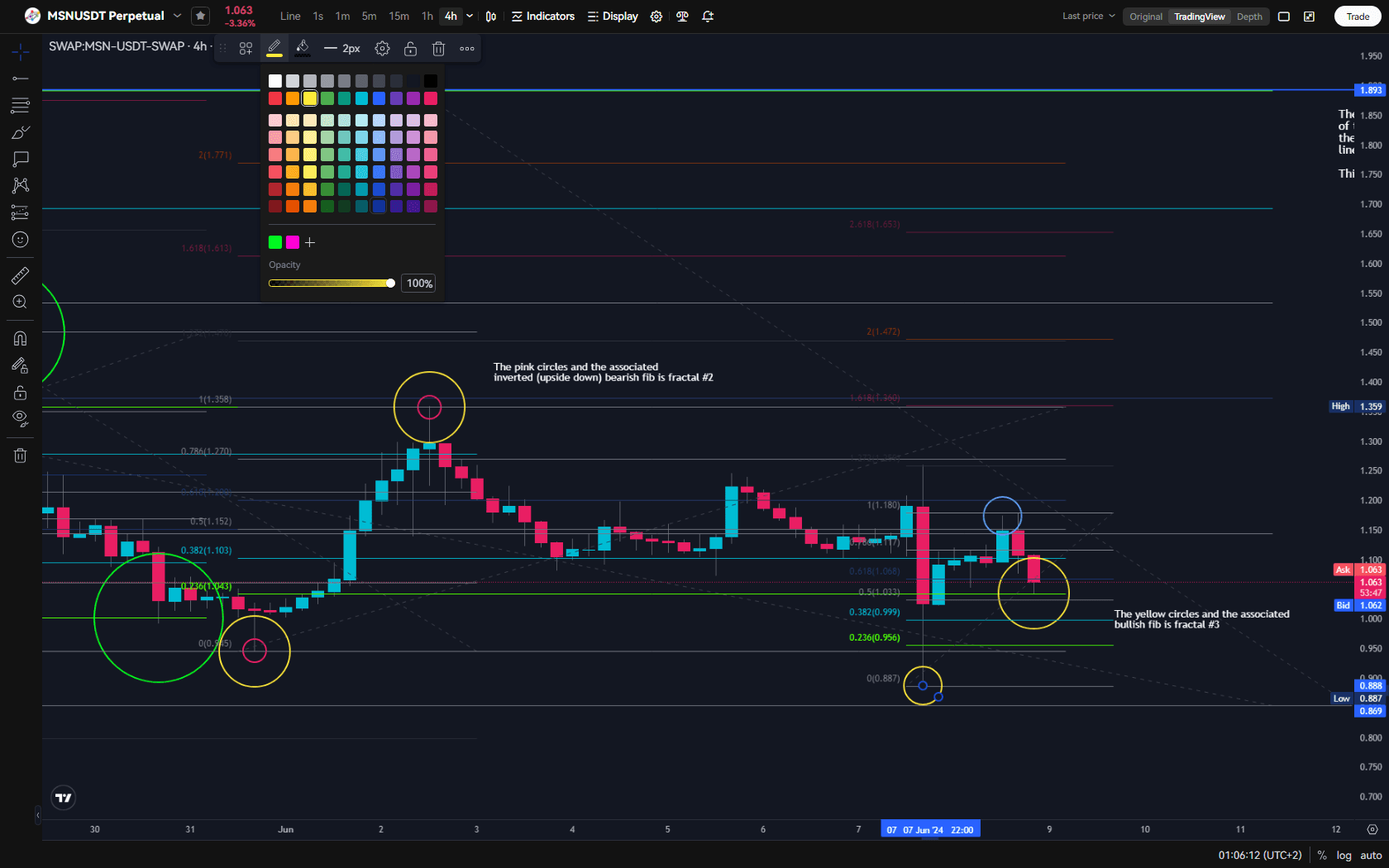
Task: Open the emoji icons tool
Action: (x=21, y=240)
